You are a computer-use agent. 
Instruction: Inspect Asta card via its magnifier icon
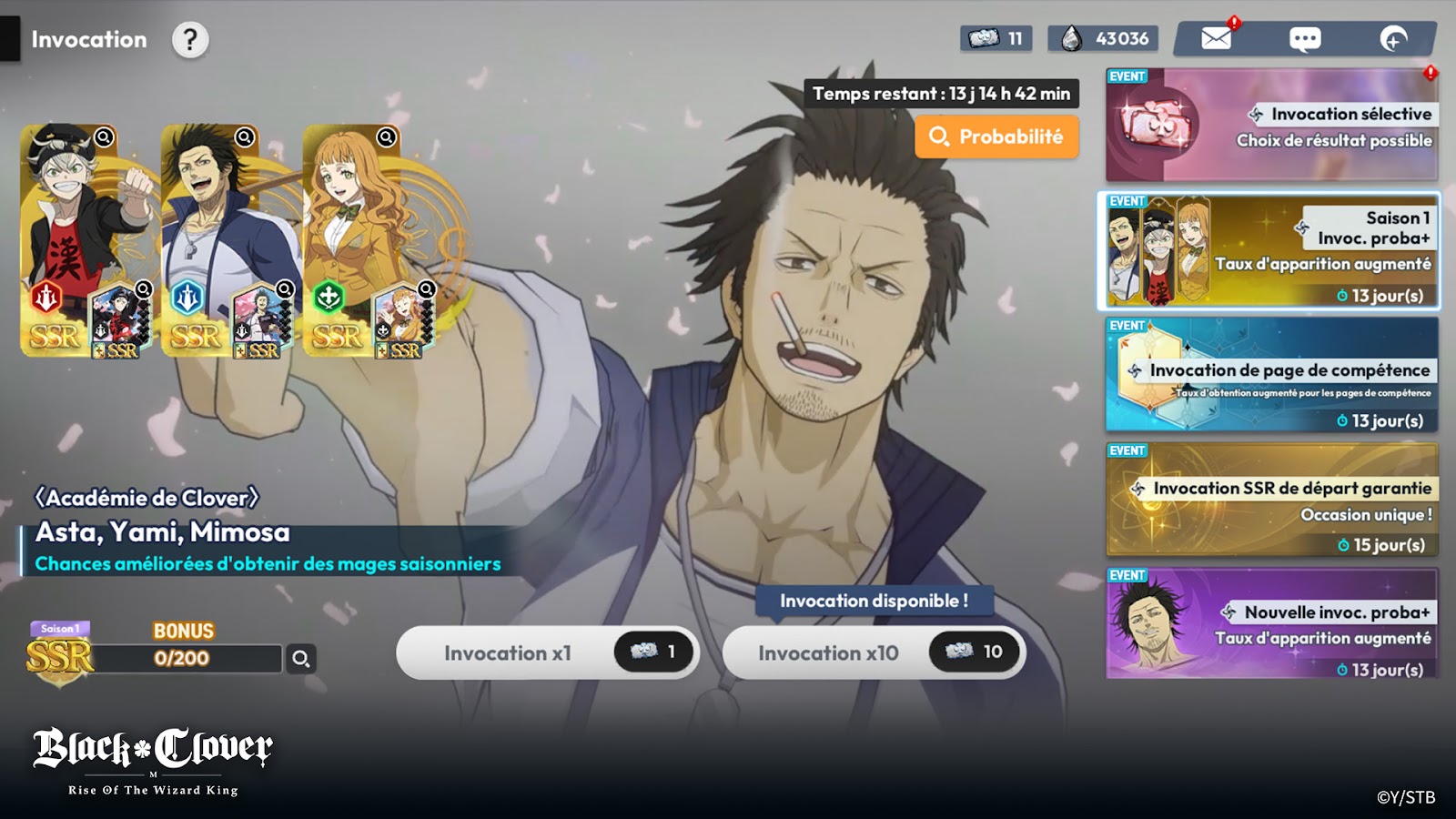click(x=105, y=137)
